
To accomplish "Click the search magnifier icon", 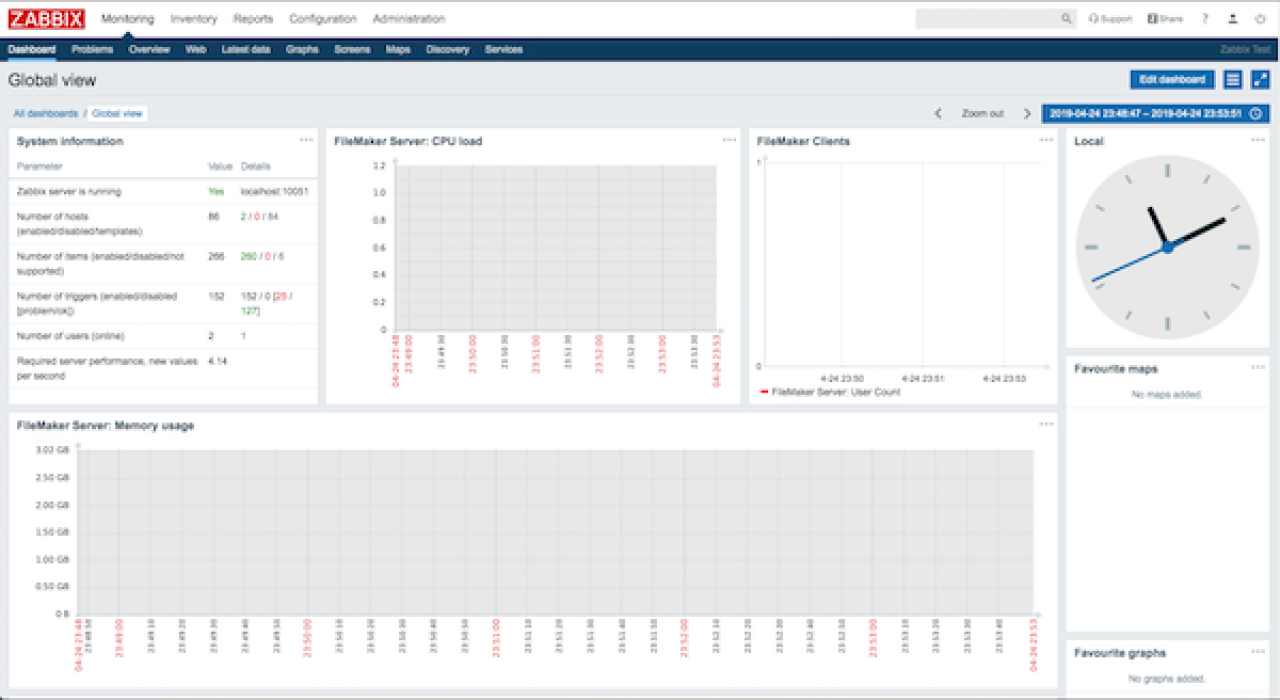I will (1066, 19).
